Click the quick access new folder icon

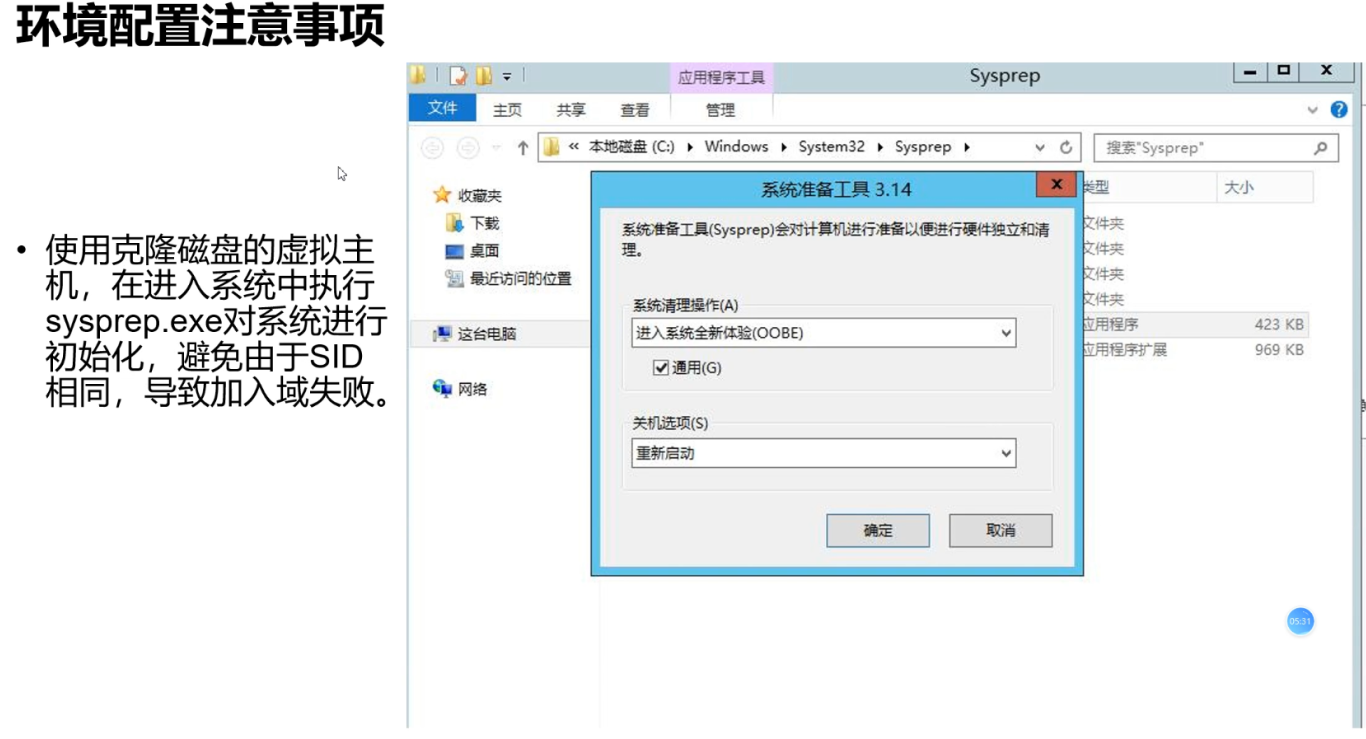click(x=484, y=76)
